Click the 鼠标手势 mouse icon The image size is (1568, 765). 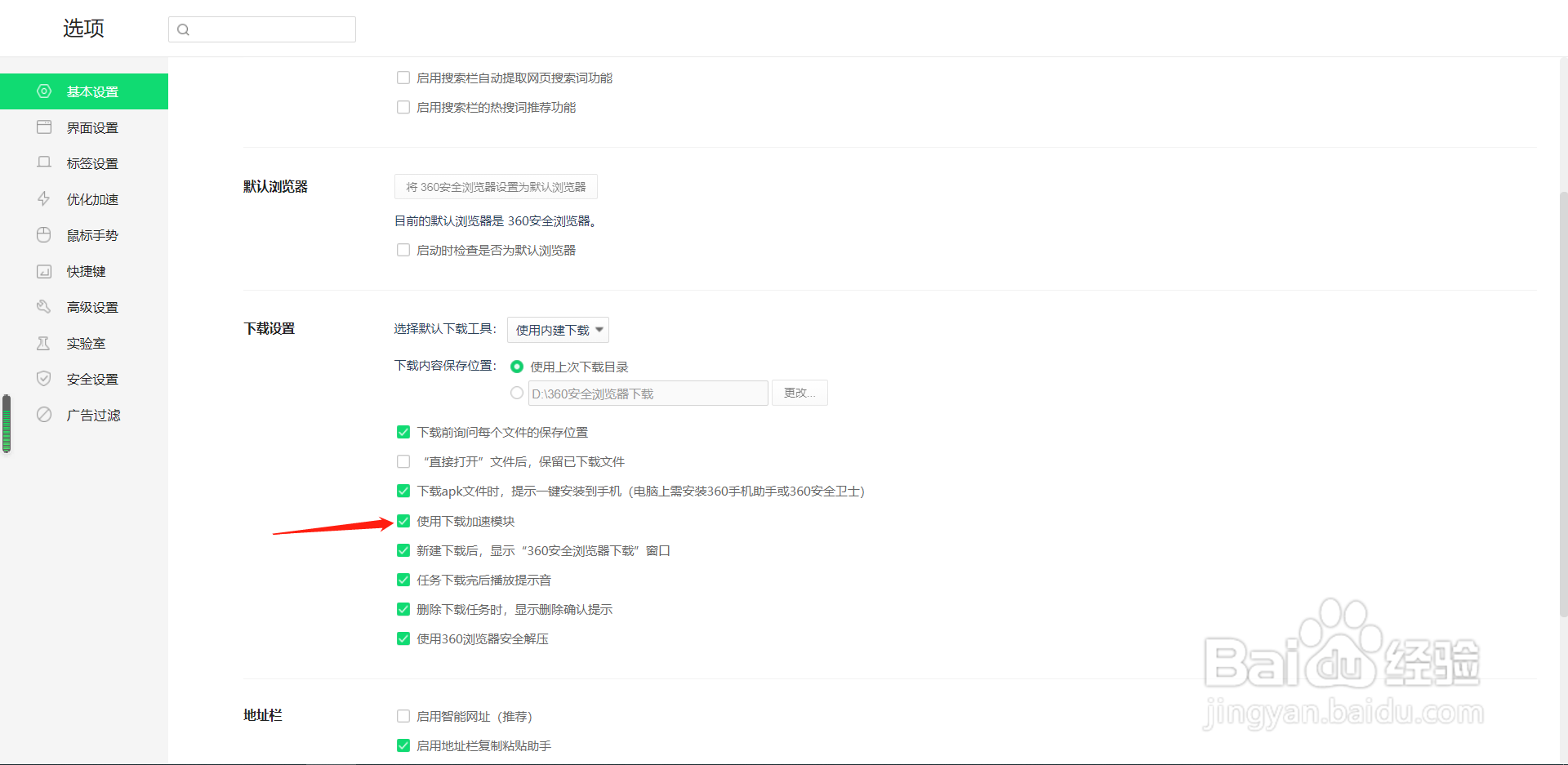tap(44, 235)
